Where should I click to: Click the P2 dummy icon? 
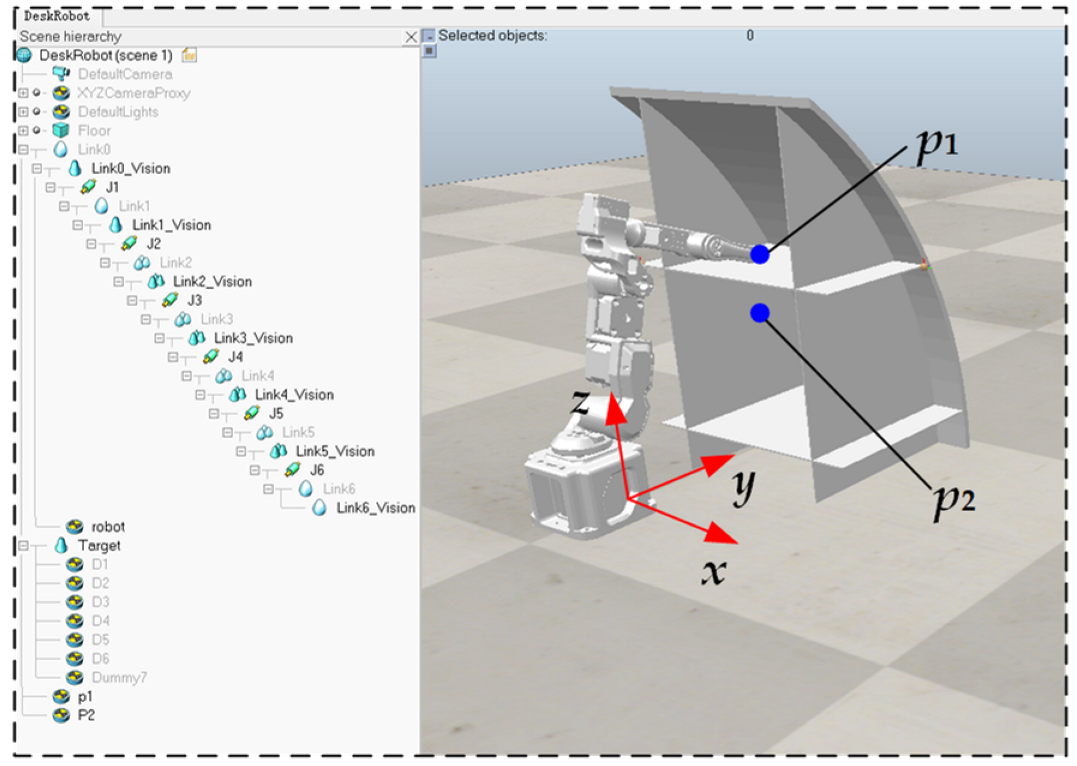pos(62,715)
